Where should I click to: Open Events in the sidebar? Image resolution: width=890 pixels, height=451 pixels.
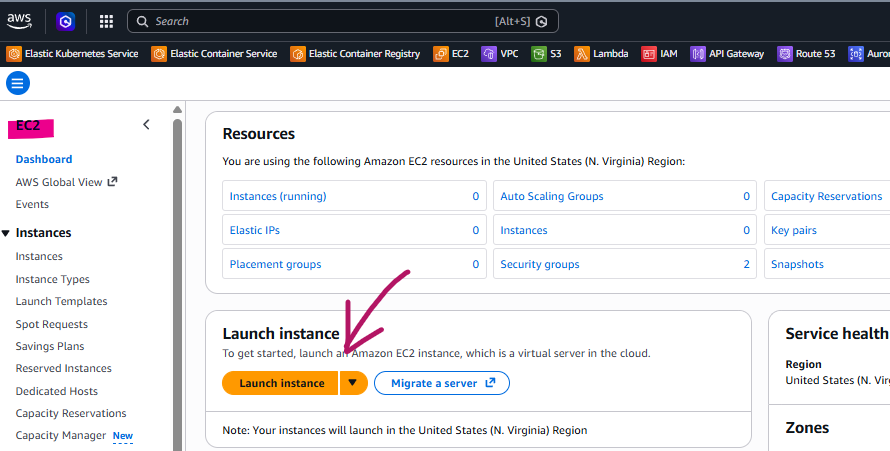pyautogui.click(x=32, y=204)
